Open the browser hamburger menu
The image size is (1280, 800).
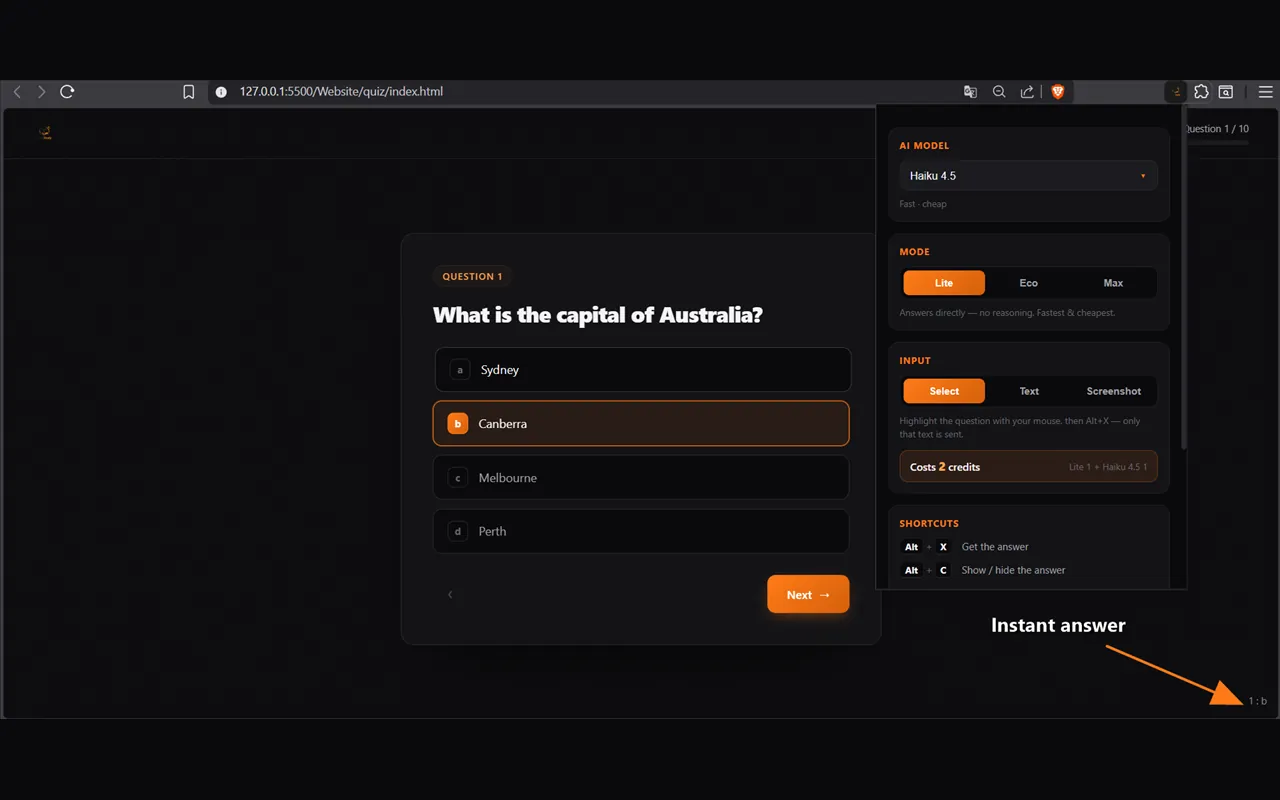1265,92
